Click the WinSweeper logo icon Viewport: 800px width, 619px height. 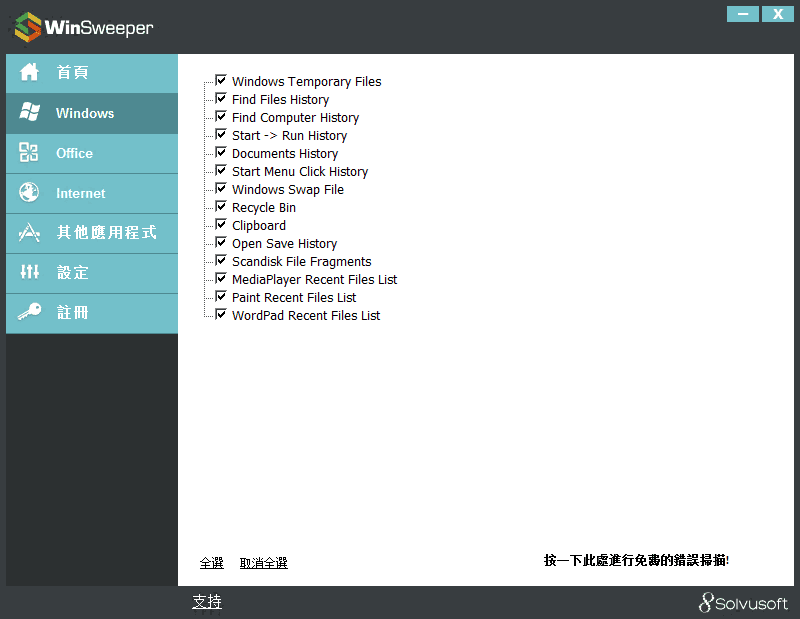pyautogui.click(x=25, y=27)
